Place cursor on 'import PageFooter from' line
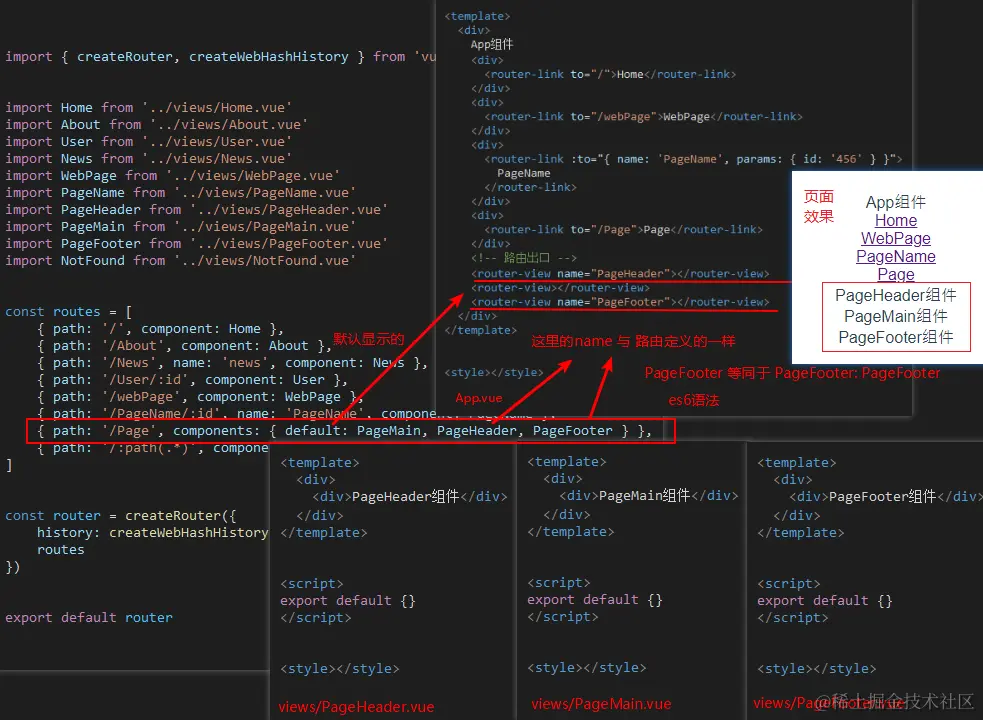Image resolution: width=983 pixels, height=720 pixels. tap(197, 243)
